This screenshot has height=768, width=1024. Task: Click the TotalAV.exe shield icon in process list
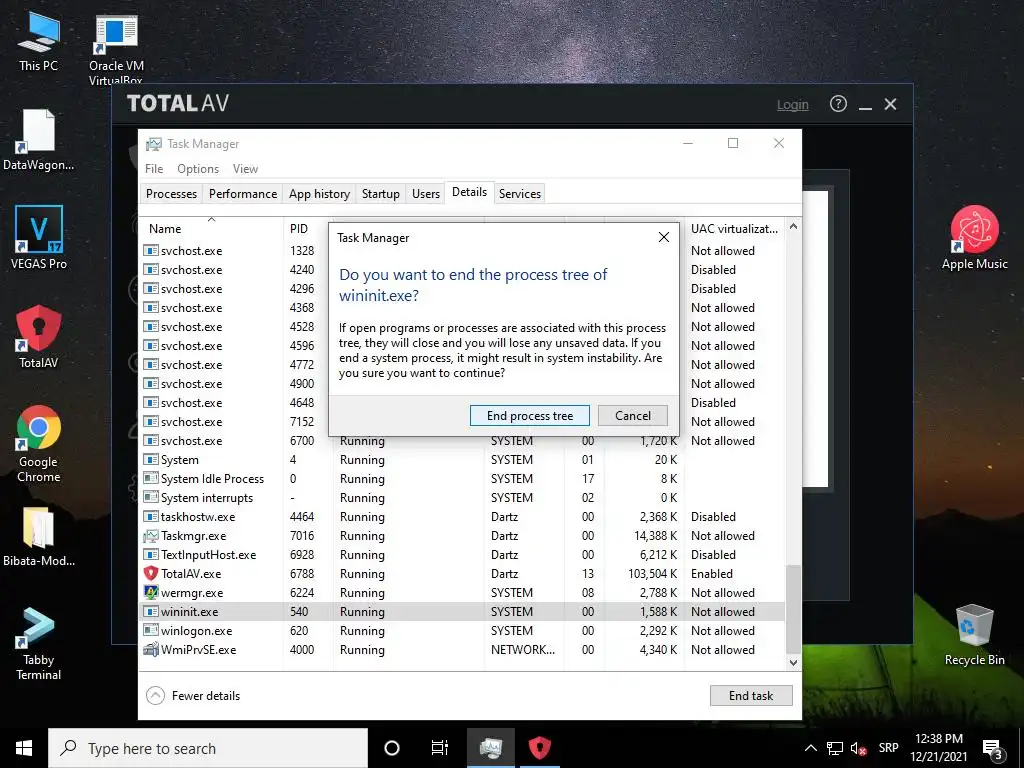(x=151, y=573)
